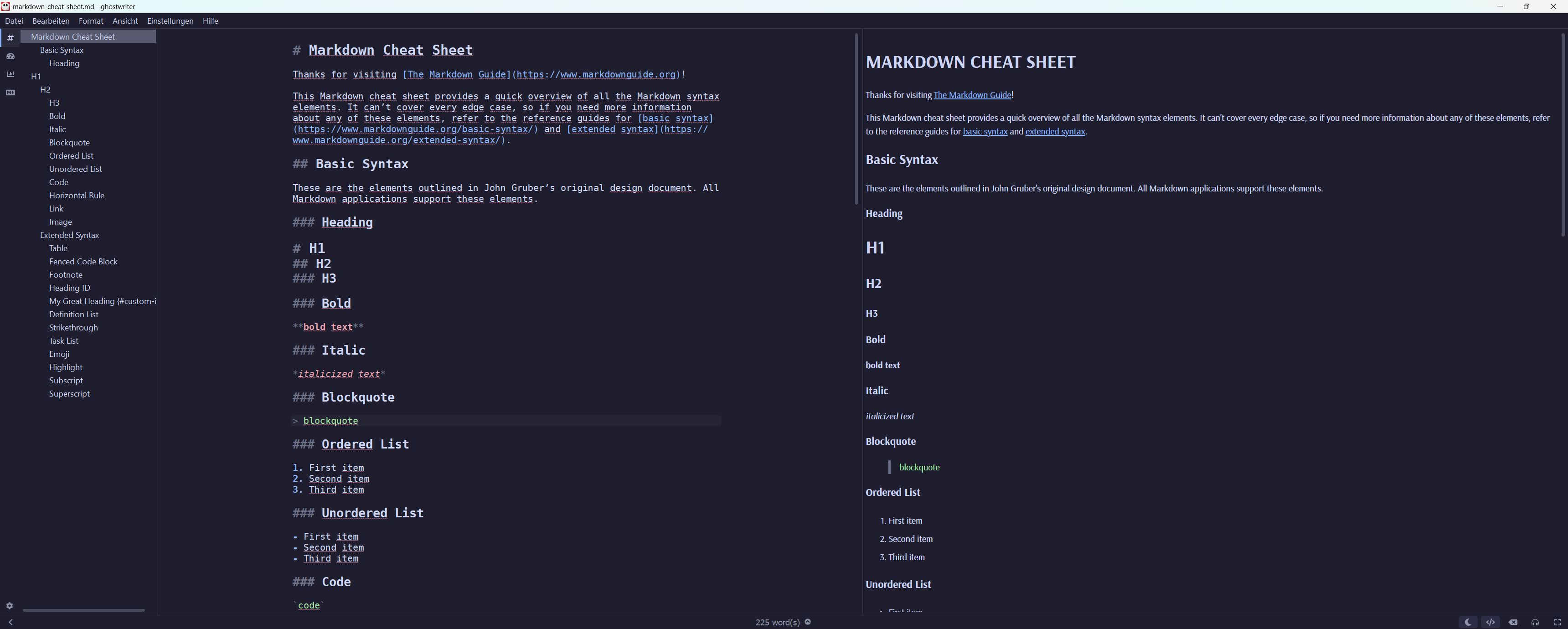Open the session statistics panel
The width and height of the screenshot is (1568, 629).
(x=10, y=56)
